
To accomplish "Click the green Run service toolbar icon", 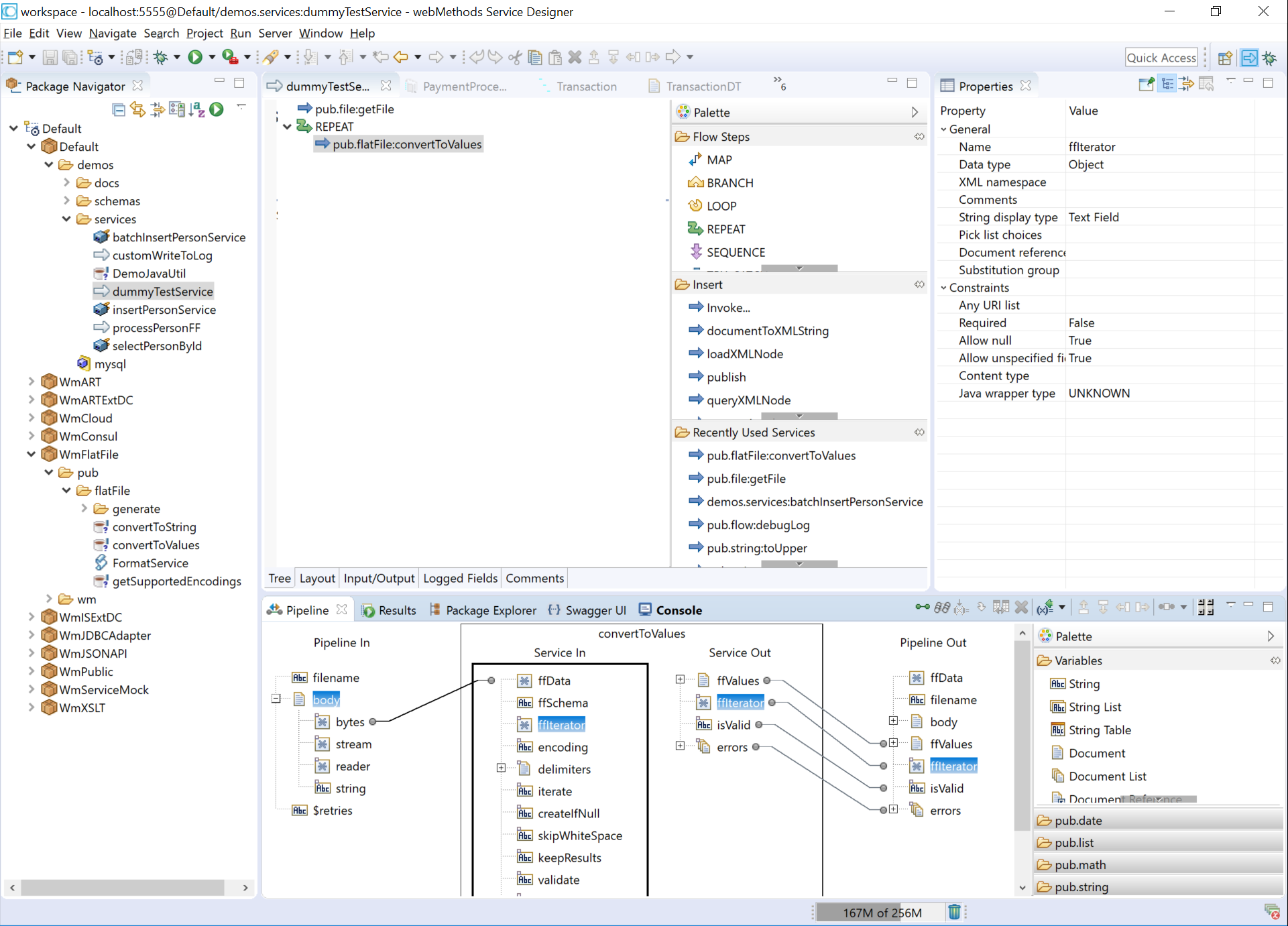I will tap(195, 58).
